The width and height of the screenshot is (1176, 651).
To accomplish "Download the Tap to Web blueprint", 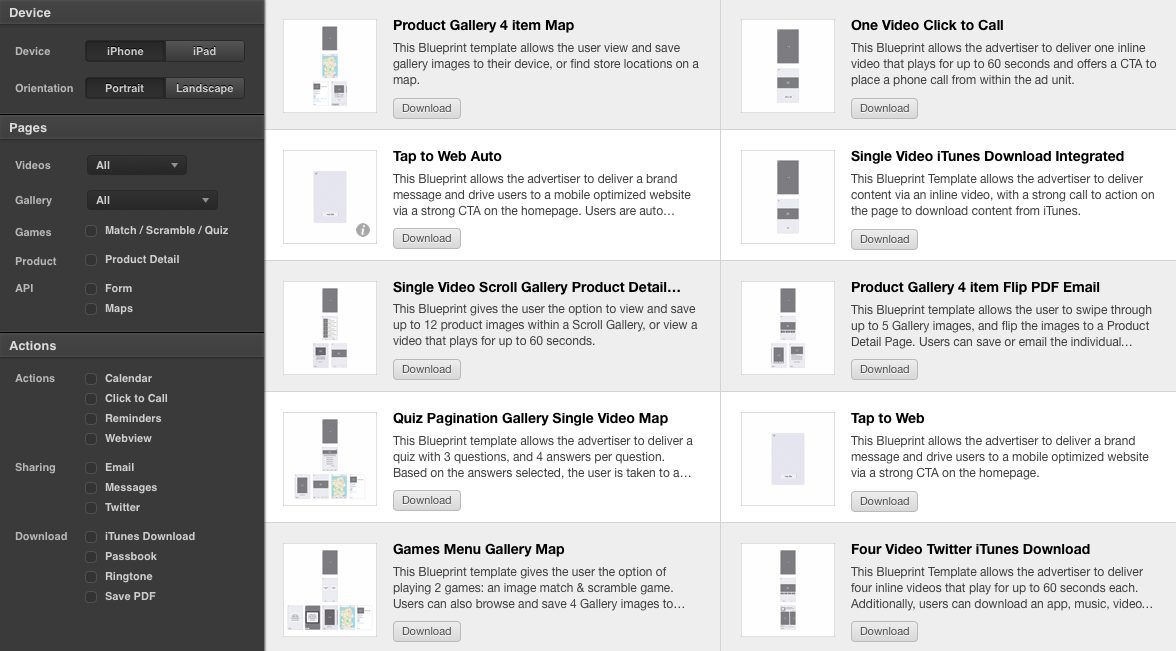I will coord(884,501).
